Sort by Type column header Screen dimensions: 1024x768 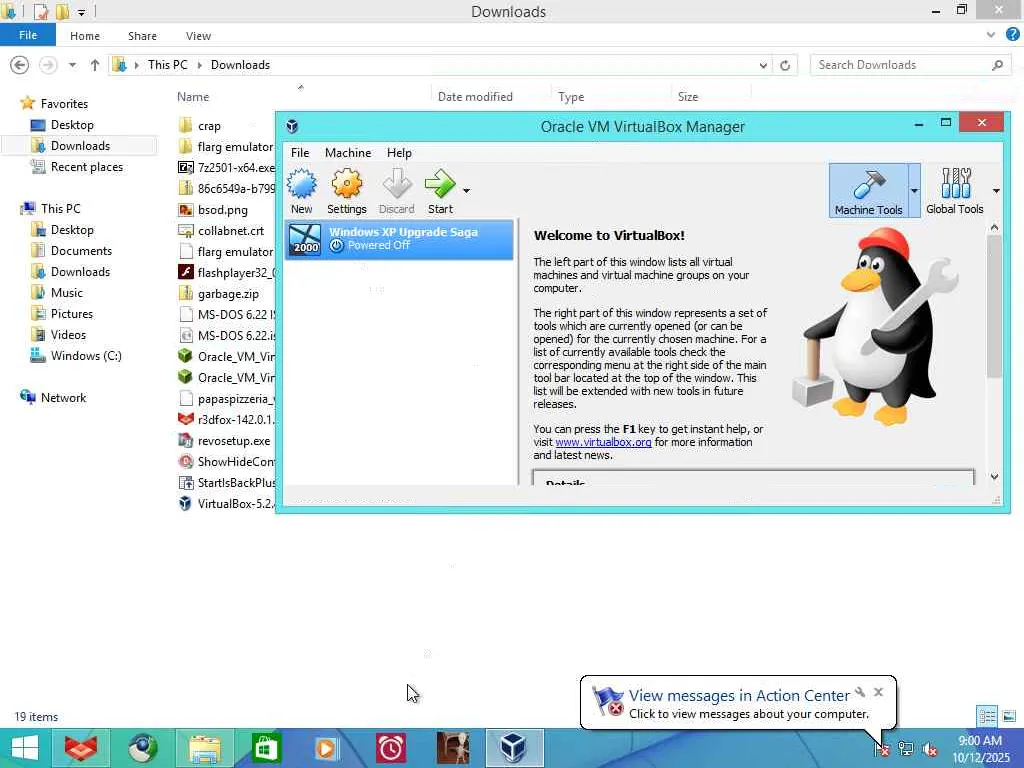pos(571,97)
